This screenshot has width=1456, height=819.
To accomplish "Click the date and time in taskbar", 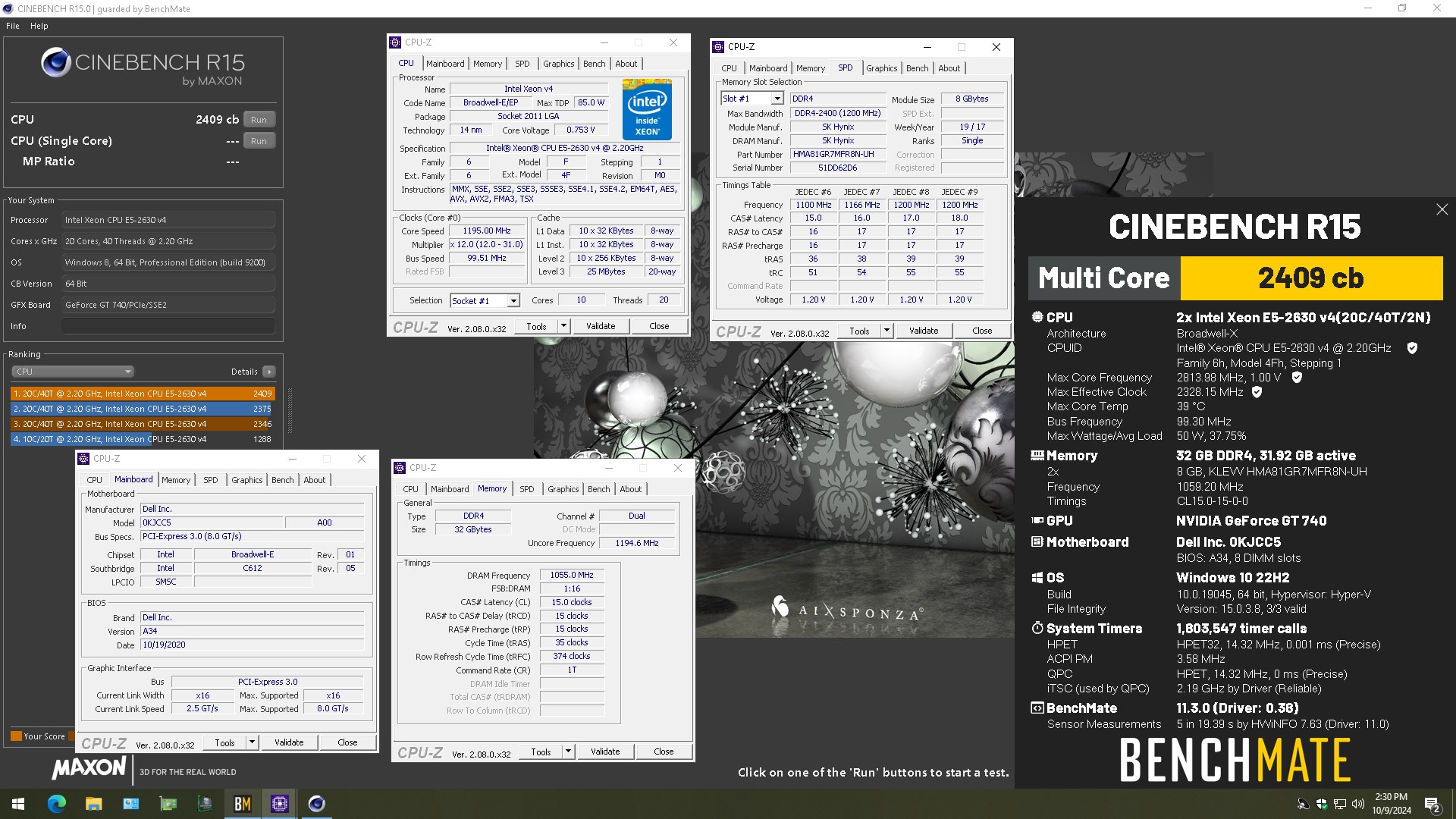I will click(x=1392, y=804).
